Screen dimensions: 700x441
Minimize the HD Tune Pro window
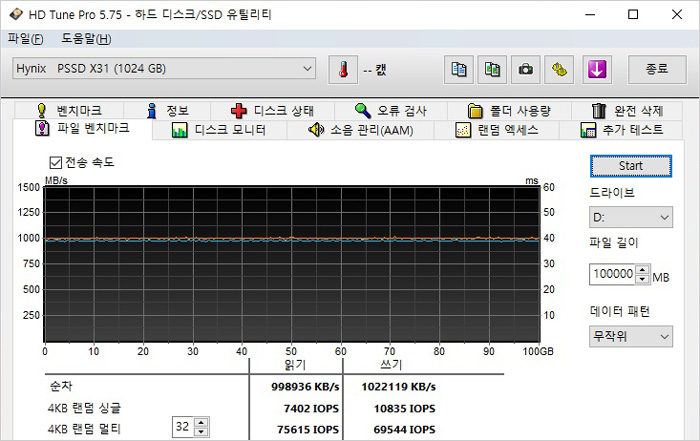click(x=590, y=15)
